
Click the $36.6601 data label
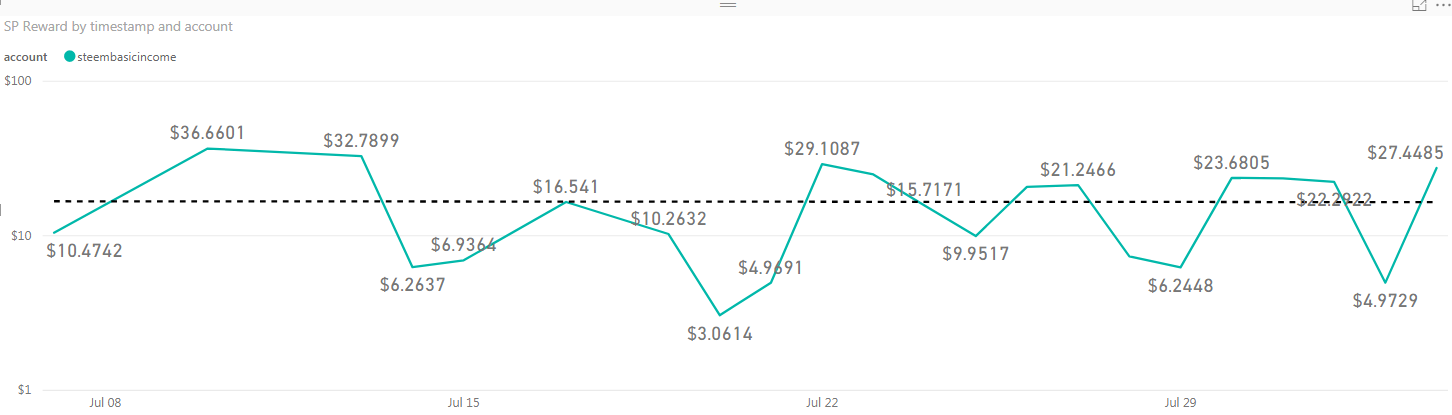pos(207,133)
